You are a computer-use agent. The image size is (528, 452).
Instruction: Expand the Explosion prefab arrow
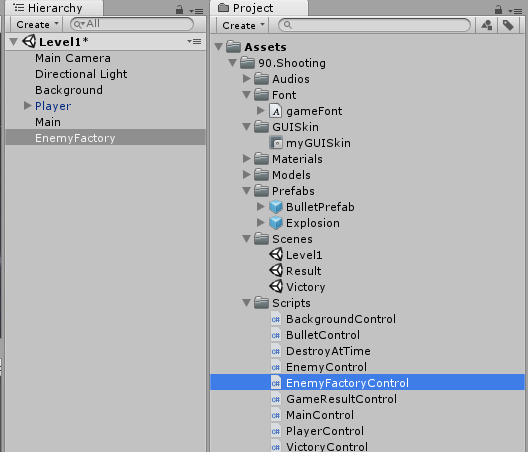click(x=260, y=222)
